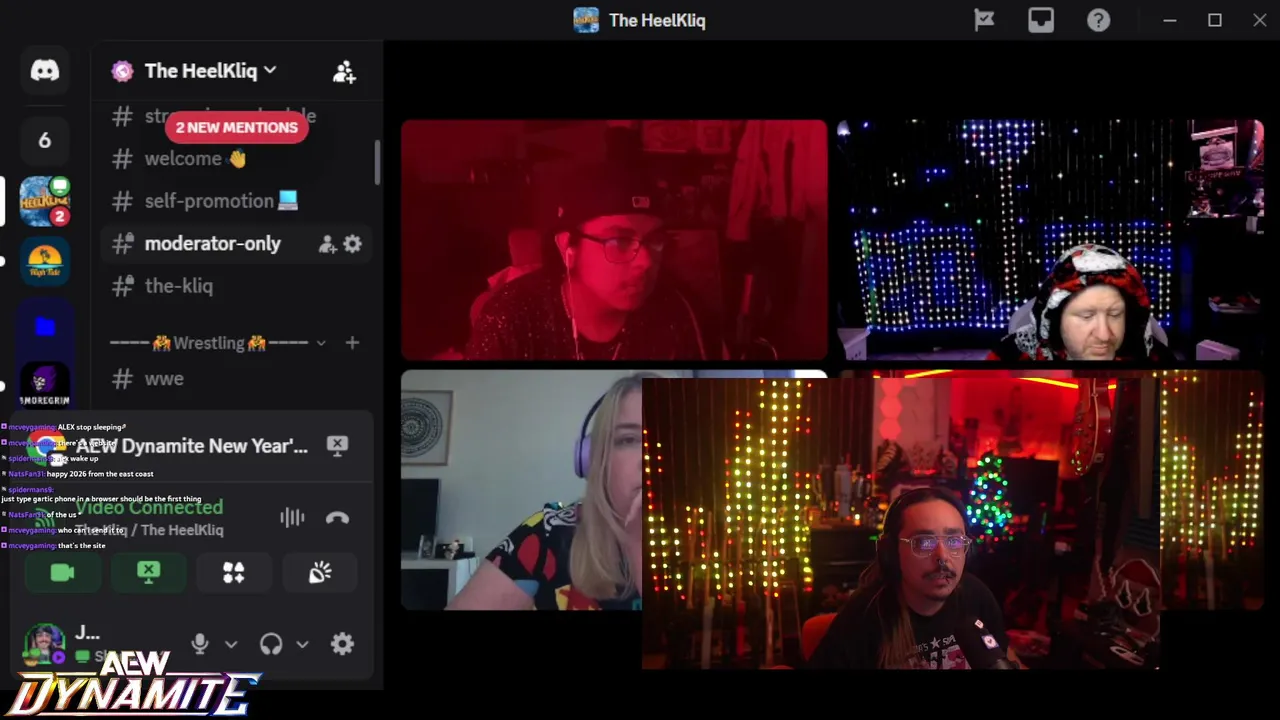
Task: Mute the microphone
Action: coord(200,644)
